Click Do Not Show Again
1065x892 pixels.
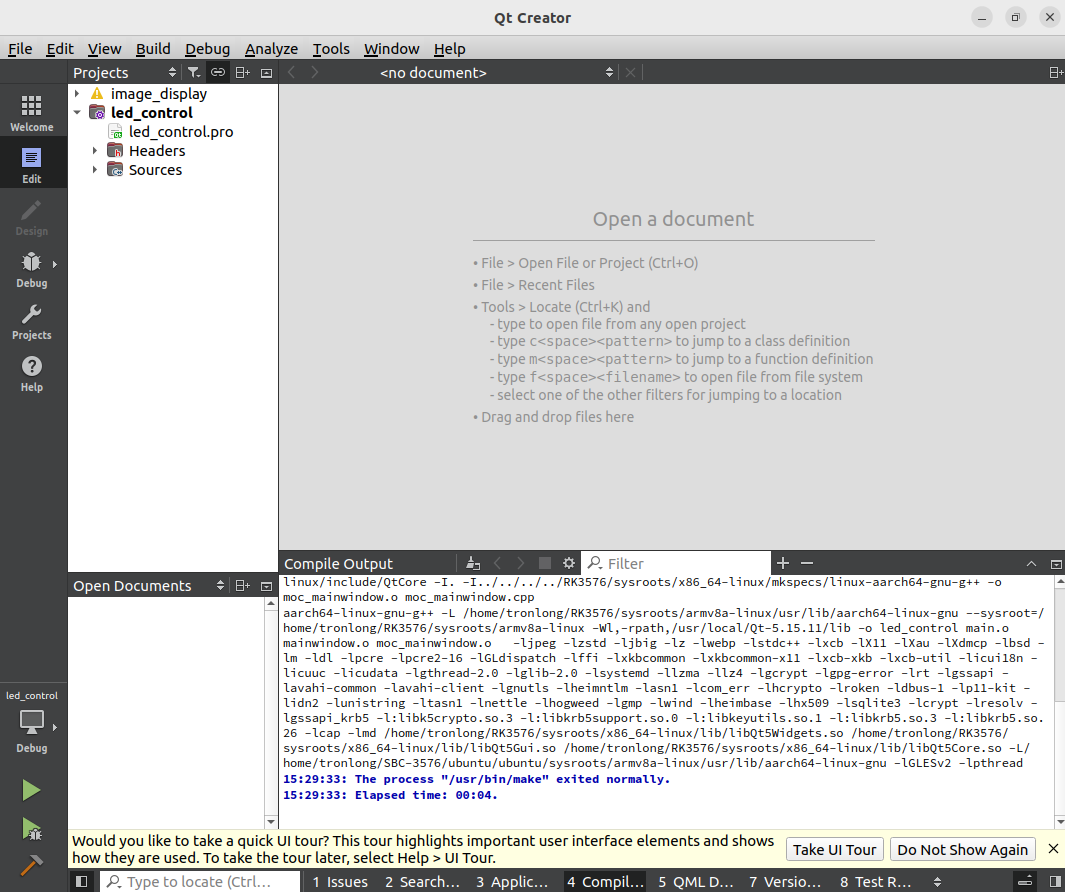pos(962,850)
